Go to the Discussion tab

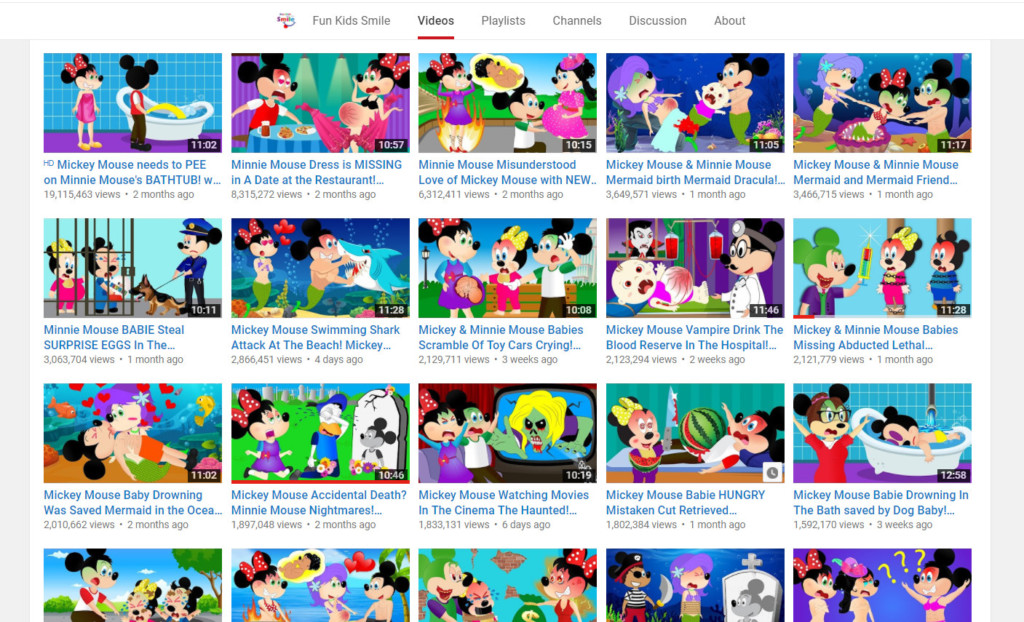click(x=657, y=20)
